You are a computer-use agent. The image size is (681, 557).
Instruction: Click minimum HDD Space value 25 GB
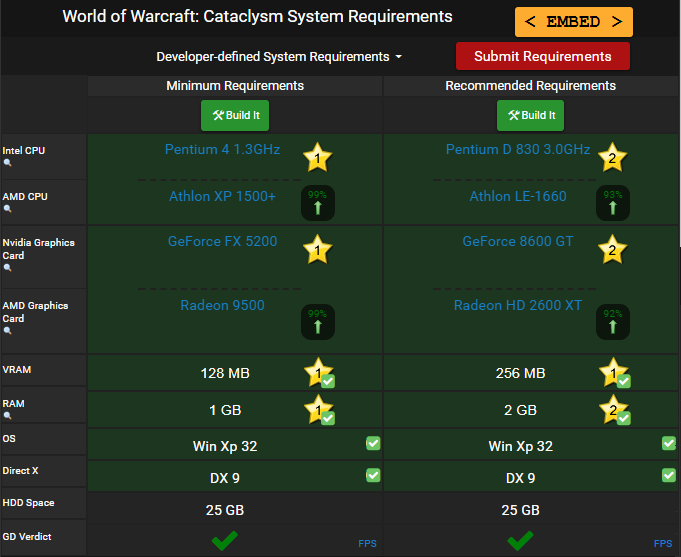click(x=225, y=510)
